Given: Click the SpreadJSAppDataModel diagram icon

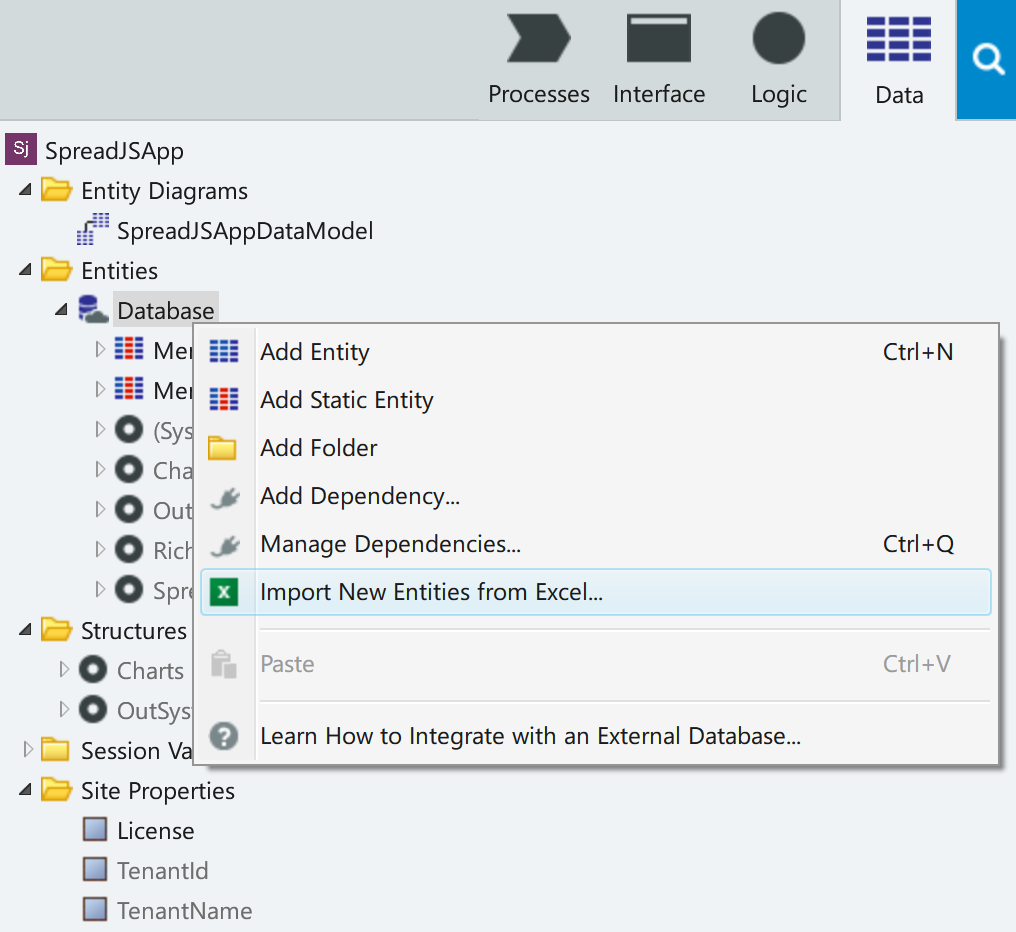Looking at the screenshot, I should point(93,229).
